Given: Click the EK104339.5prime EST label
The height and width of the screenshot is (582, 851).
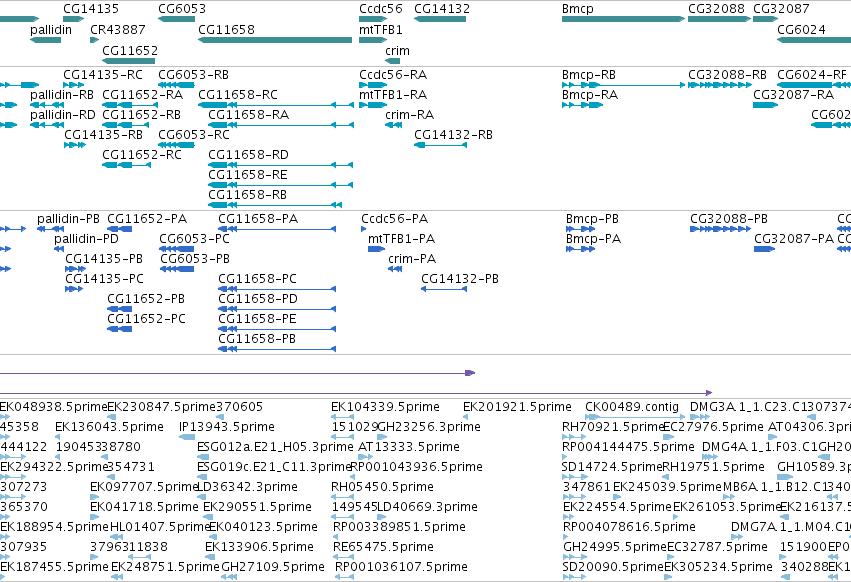Looking at the screenshot, I should click(385, 407).
